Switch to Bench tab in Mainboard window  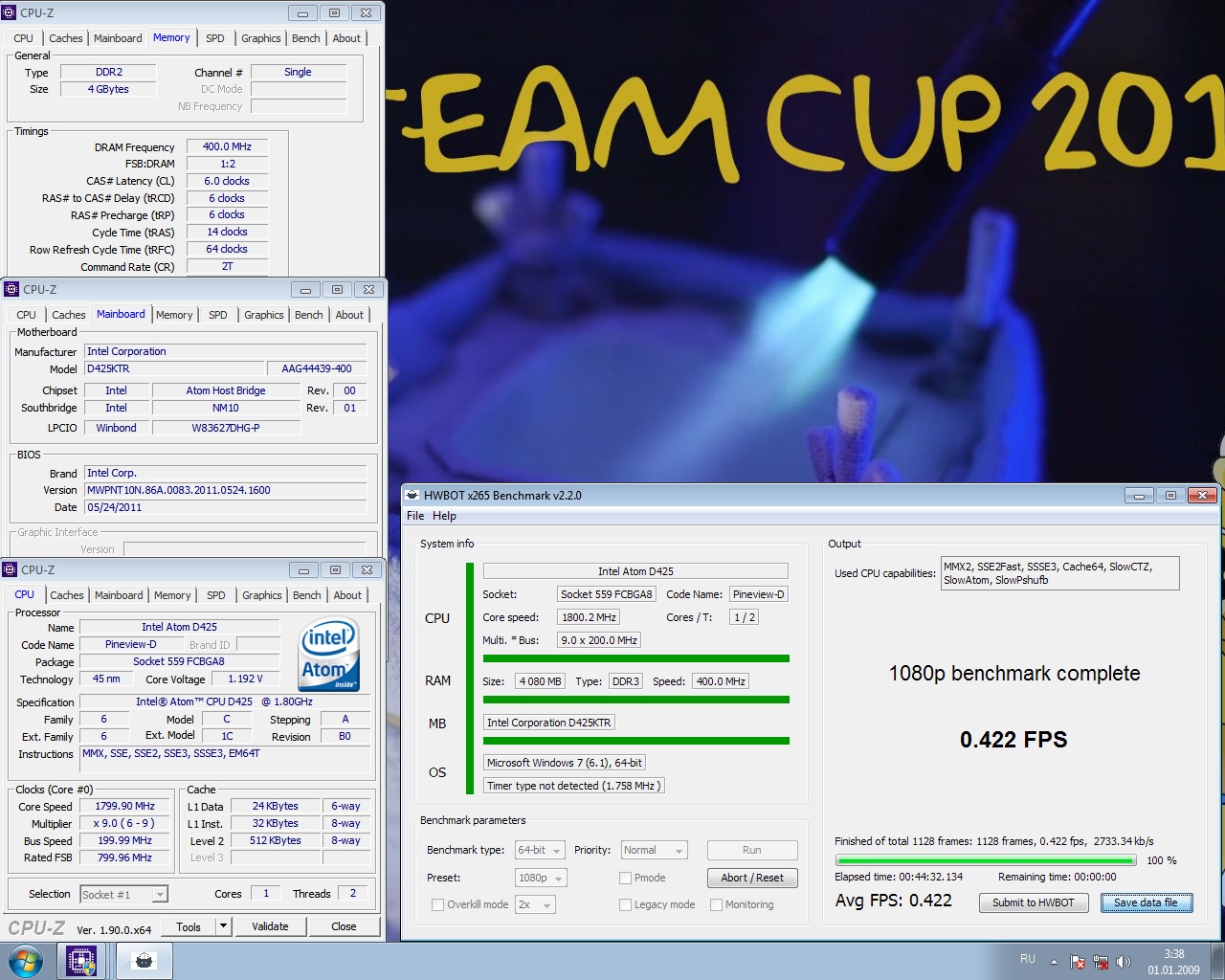click(x=308, y=315)
